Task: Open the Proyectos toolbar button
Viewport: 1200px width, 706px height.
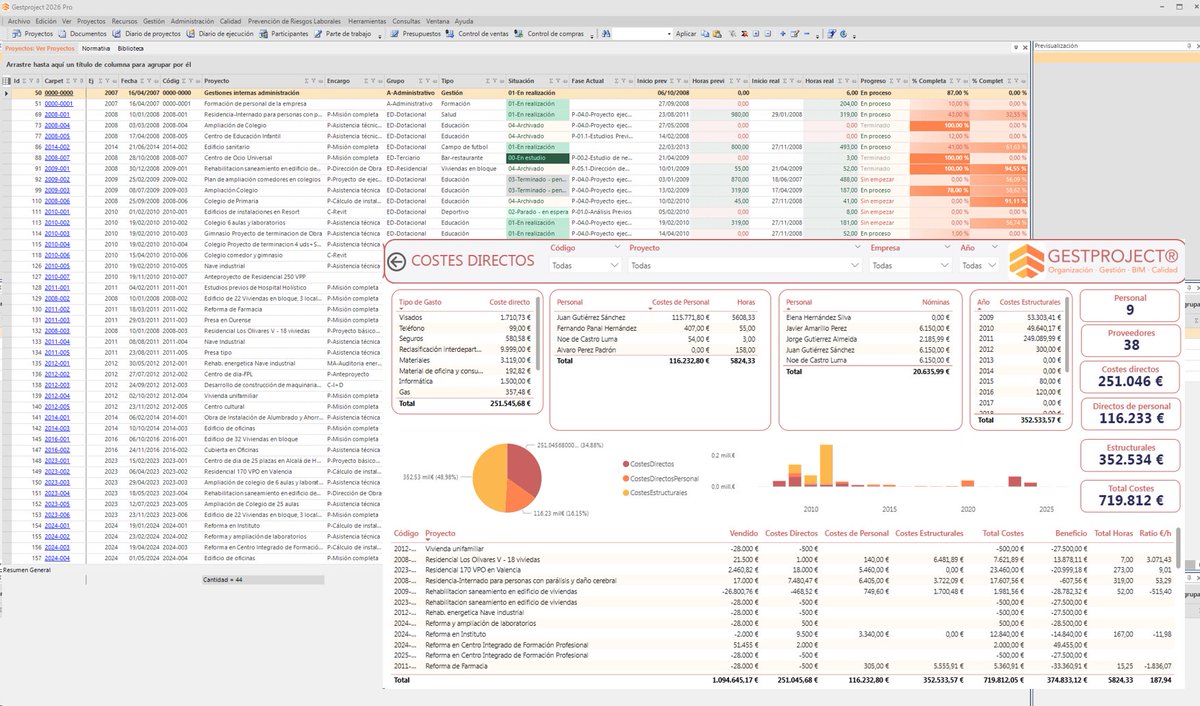Action: pyautogui.click(x=32, y=33)
